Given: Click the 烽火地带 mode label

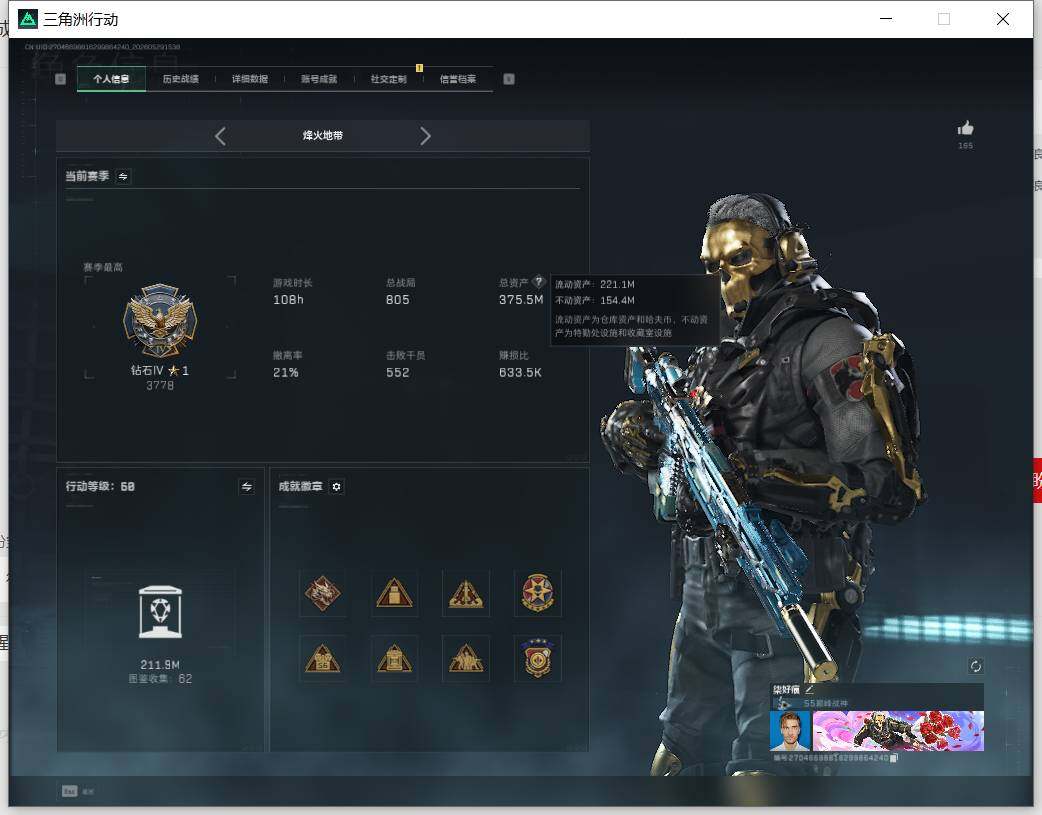Looking at the screenshot, I should (x=322, y=136).
